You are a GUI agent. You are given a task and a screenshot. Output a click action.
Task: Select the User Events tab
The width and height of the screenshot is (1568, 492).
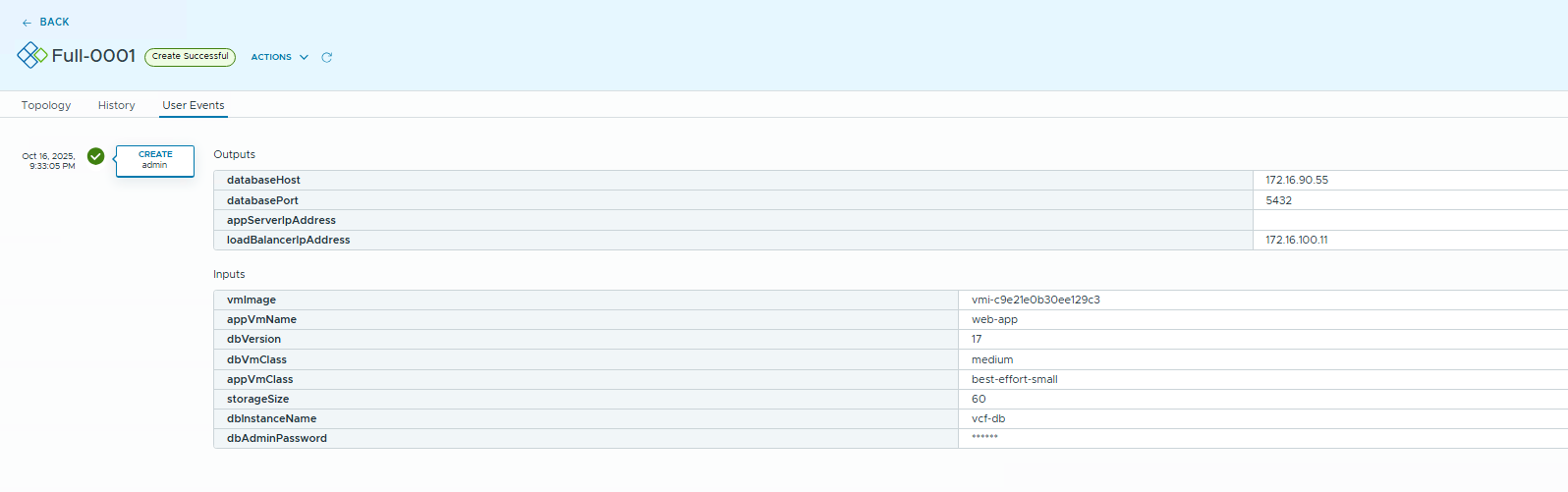[x=194, y=105]
